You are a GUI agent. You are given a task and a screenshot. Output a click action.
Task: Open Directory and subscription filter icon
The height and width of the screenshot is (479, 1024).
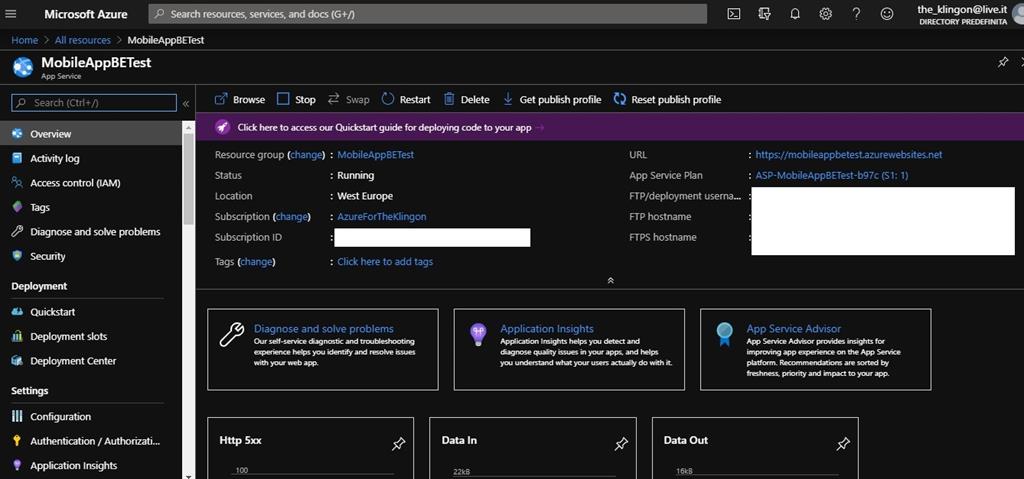pos(765,14)
